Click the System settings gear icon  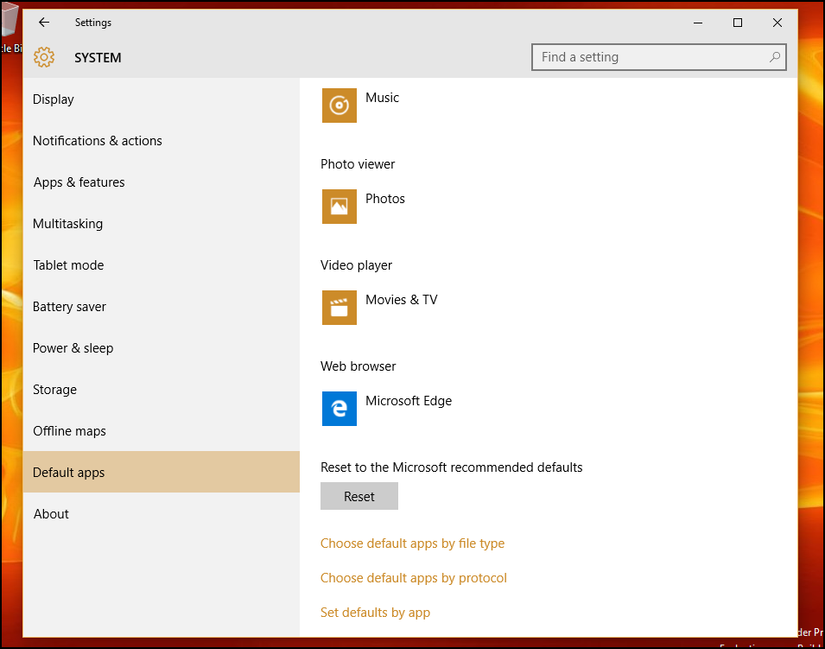click(x=44, y=58)
